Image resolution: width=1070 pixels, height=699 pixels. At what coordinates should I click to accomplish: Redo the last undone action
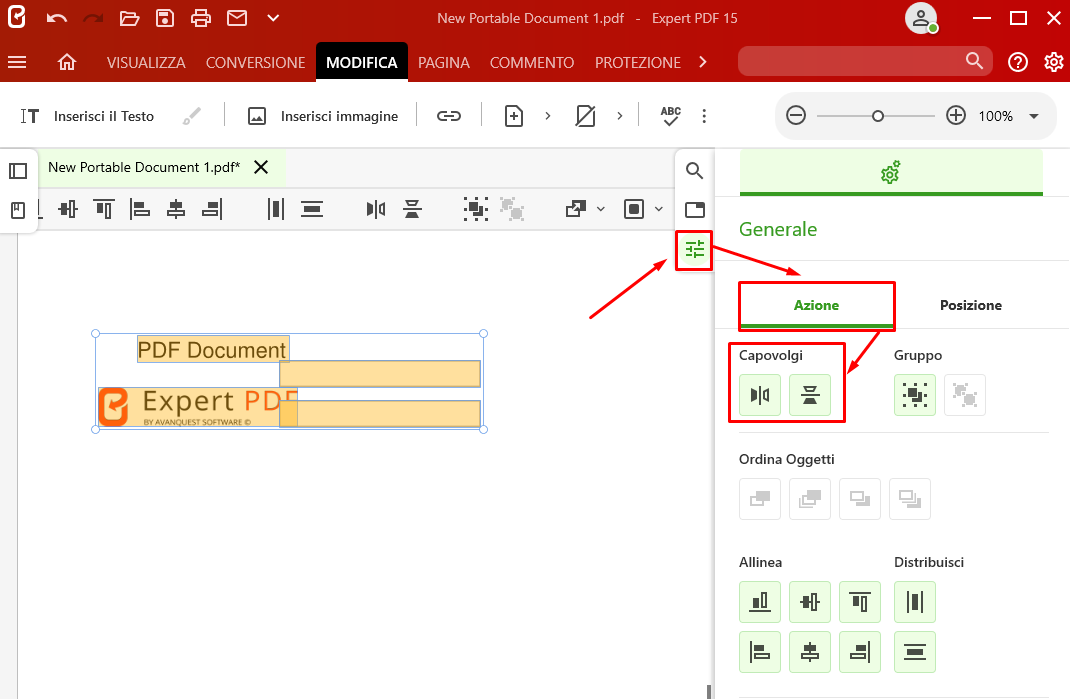(93, 18)
